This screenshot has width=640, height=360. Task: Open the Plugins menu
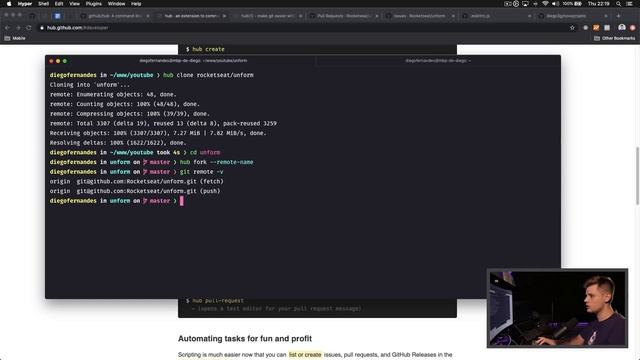pyautogui.click(x=93, y=4)
